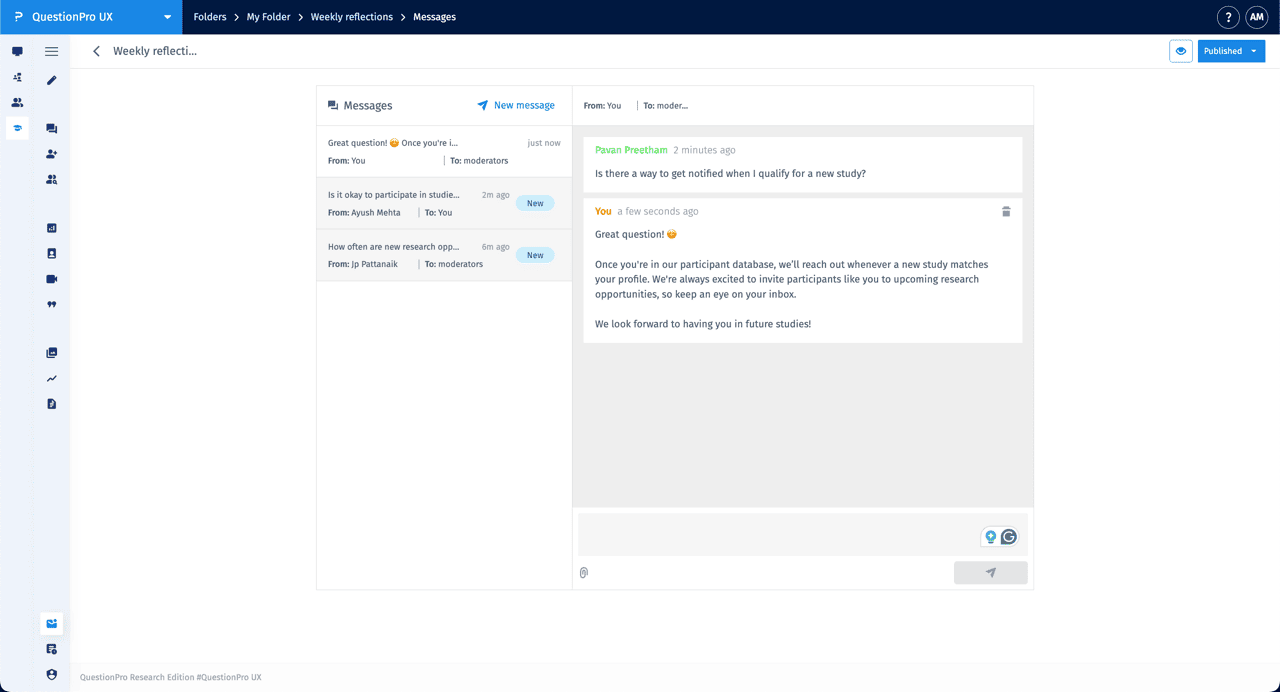Open the document info icon near the sidebar bottom
This screenshot has height=692, width=1280.
(52, 649)
